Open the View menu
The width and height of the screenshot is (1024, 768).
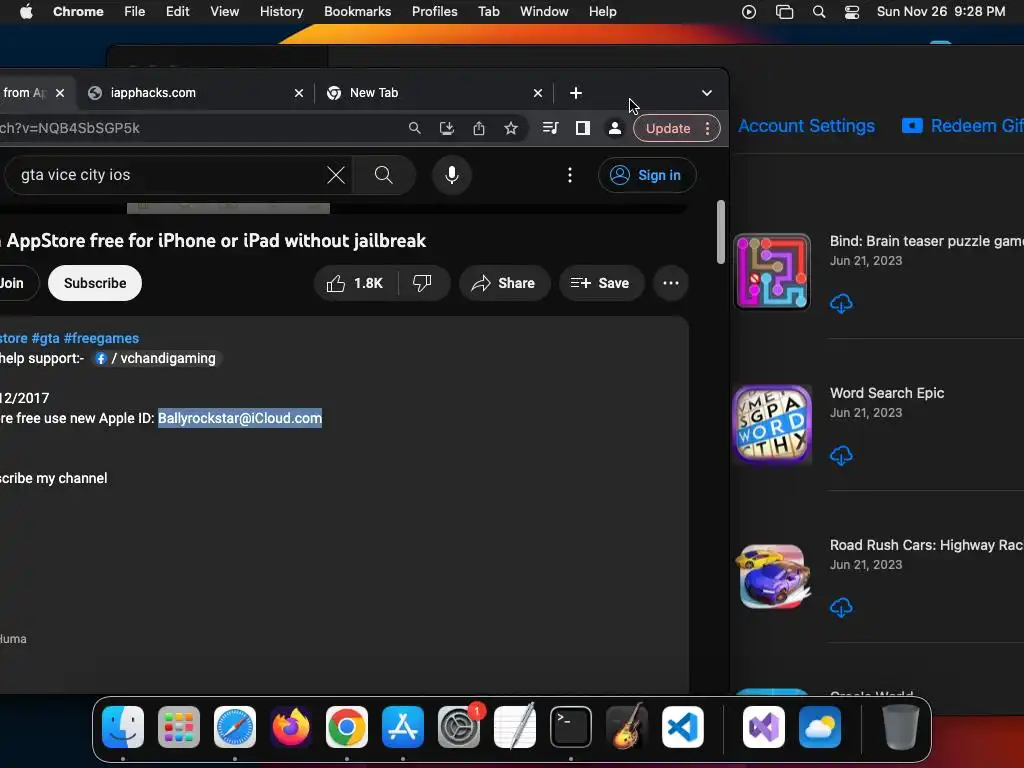(224, 12)
